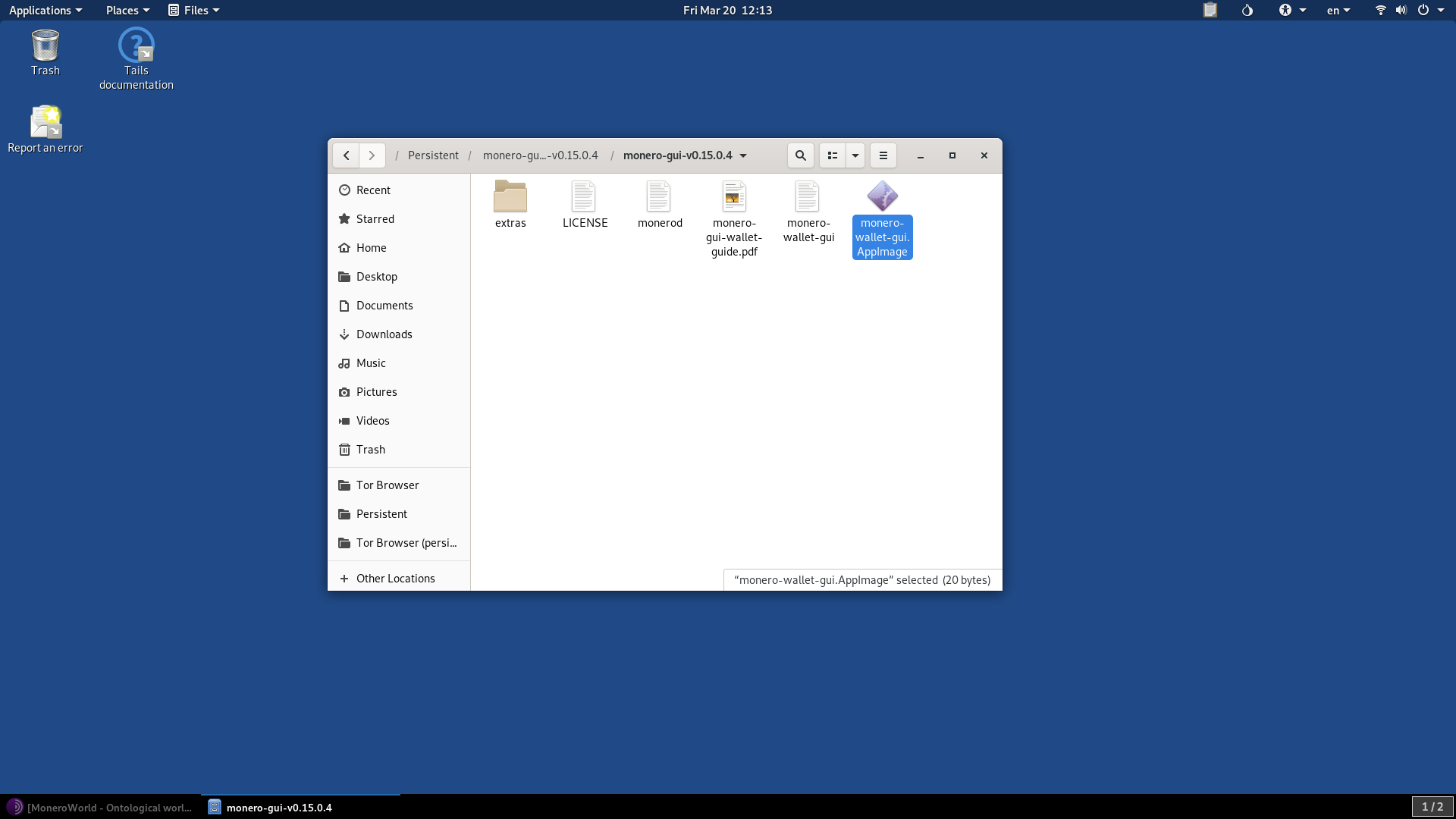Open the extras folder
Screen dimensions: 1456x819
(x=510, y=197)
